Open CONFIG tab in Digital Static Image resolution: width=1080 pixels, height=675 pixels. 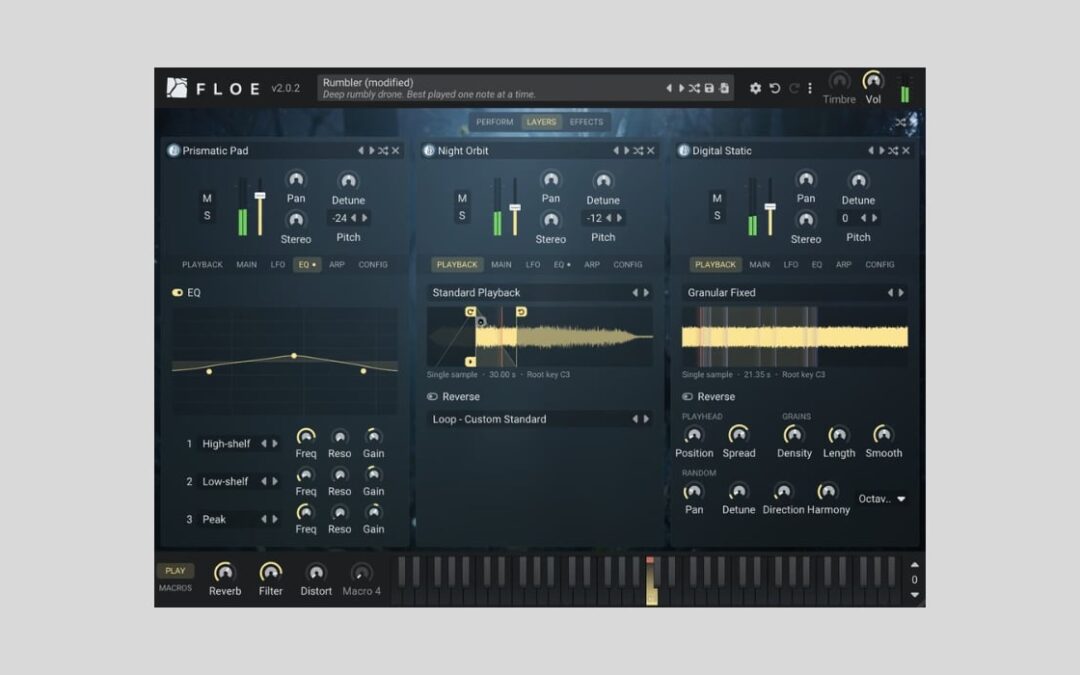click(x=880, y=264)
